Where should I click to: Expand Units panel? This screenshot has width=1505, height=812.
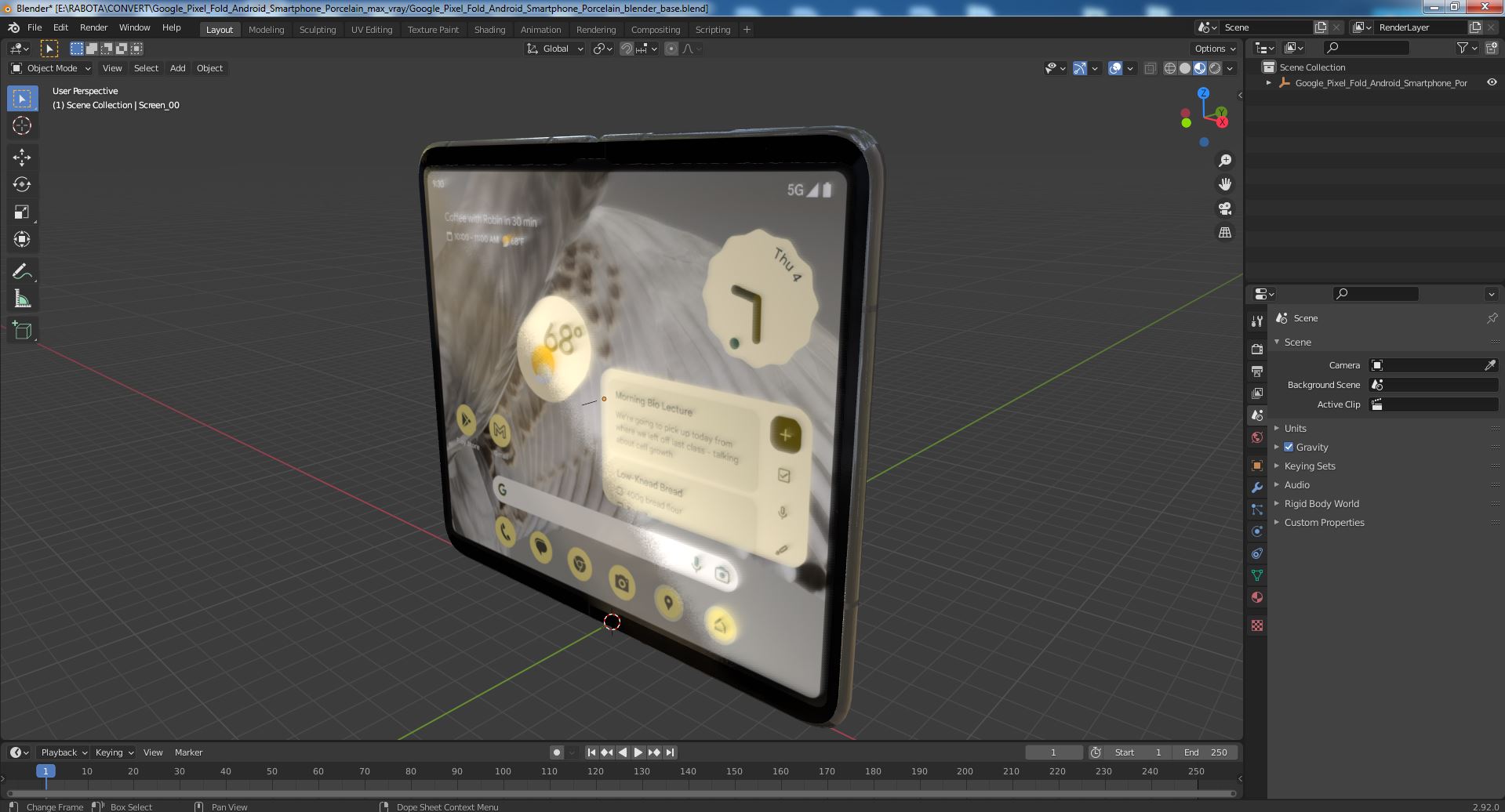pyautogui.click(x=1295, y=429)
